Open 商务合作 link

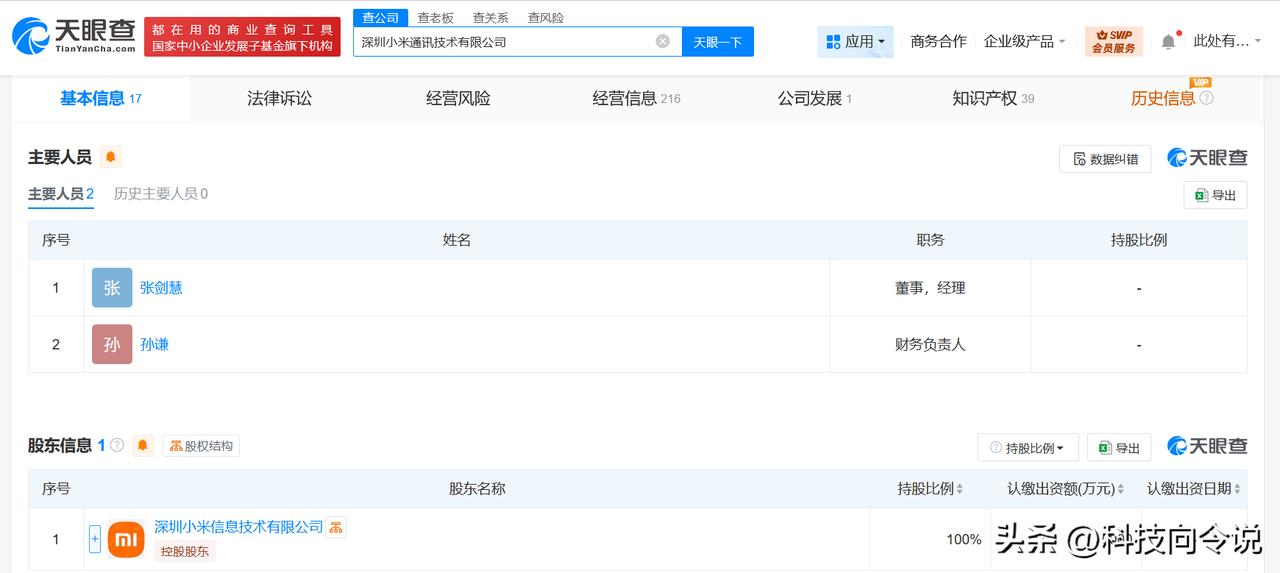point(938,41)
